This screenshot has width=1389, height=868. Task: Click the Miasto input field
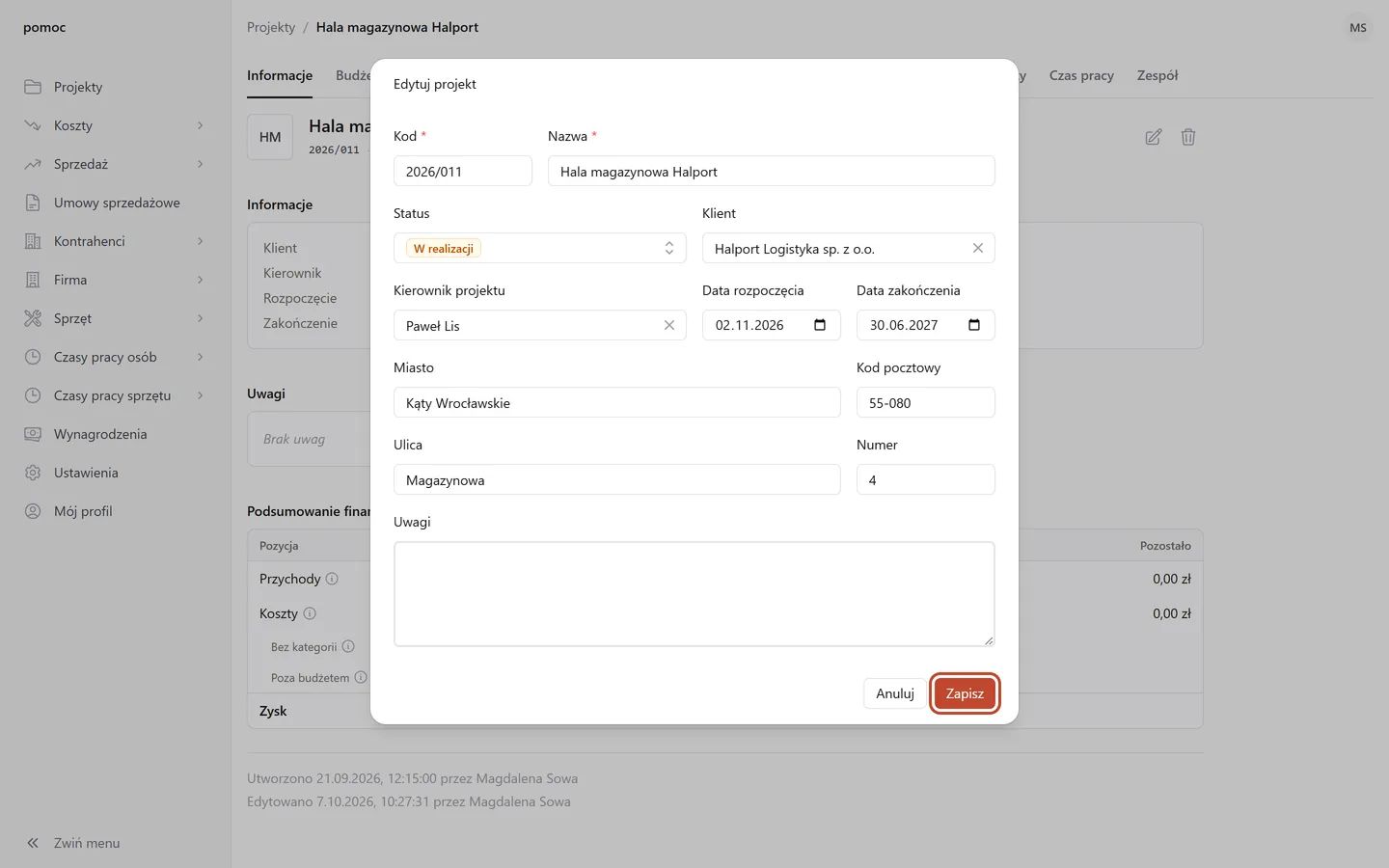[617, 402]
